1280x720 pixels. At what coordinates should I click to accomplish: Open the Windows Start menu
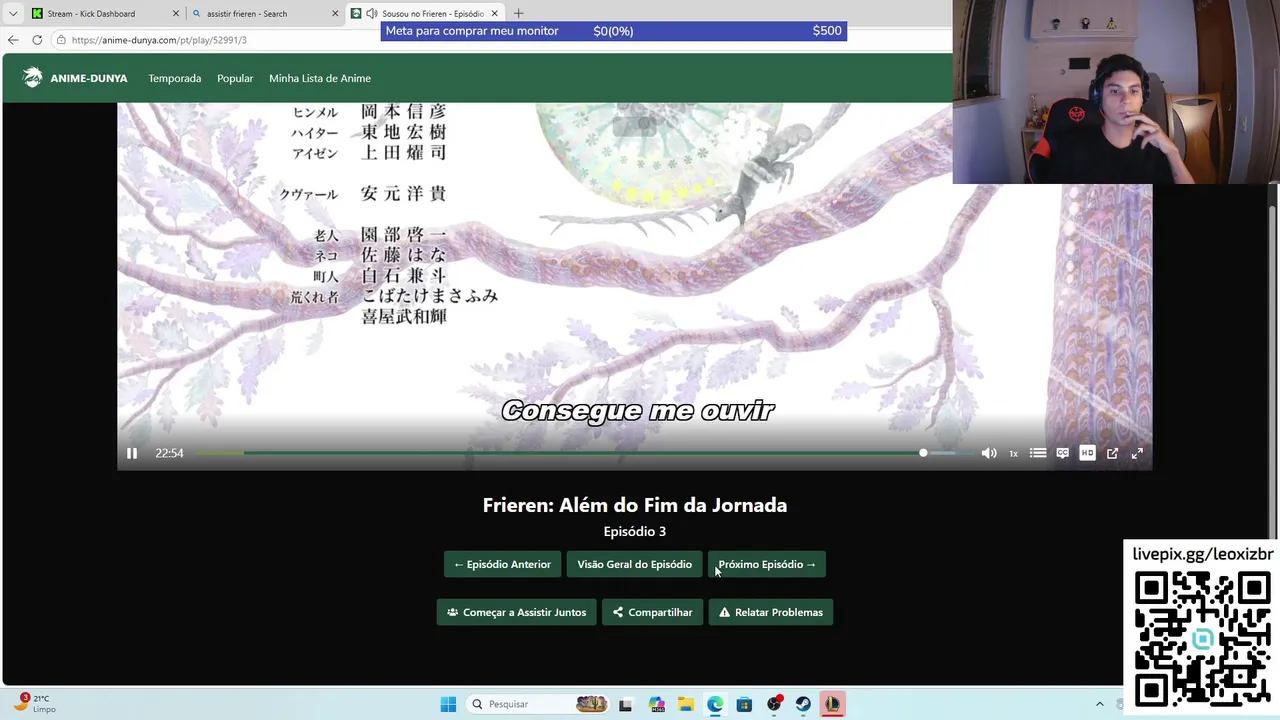pyautogui.click(x=448, y=704)
